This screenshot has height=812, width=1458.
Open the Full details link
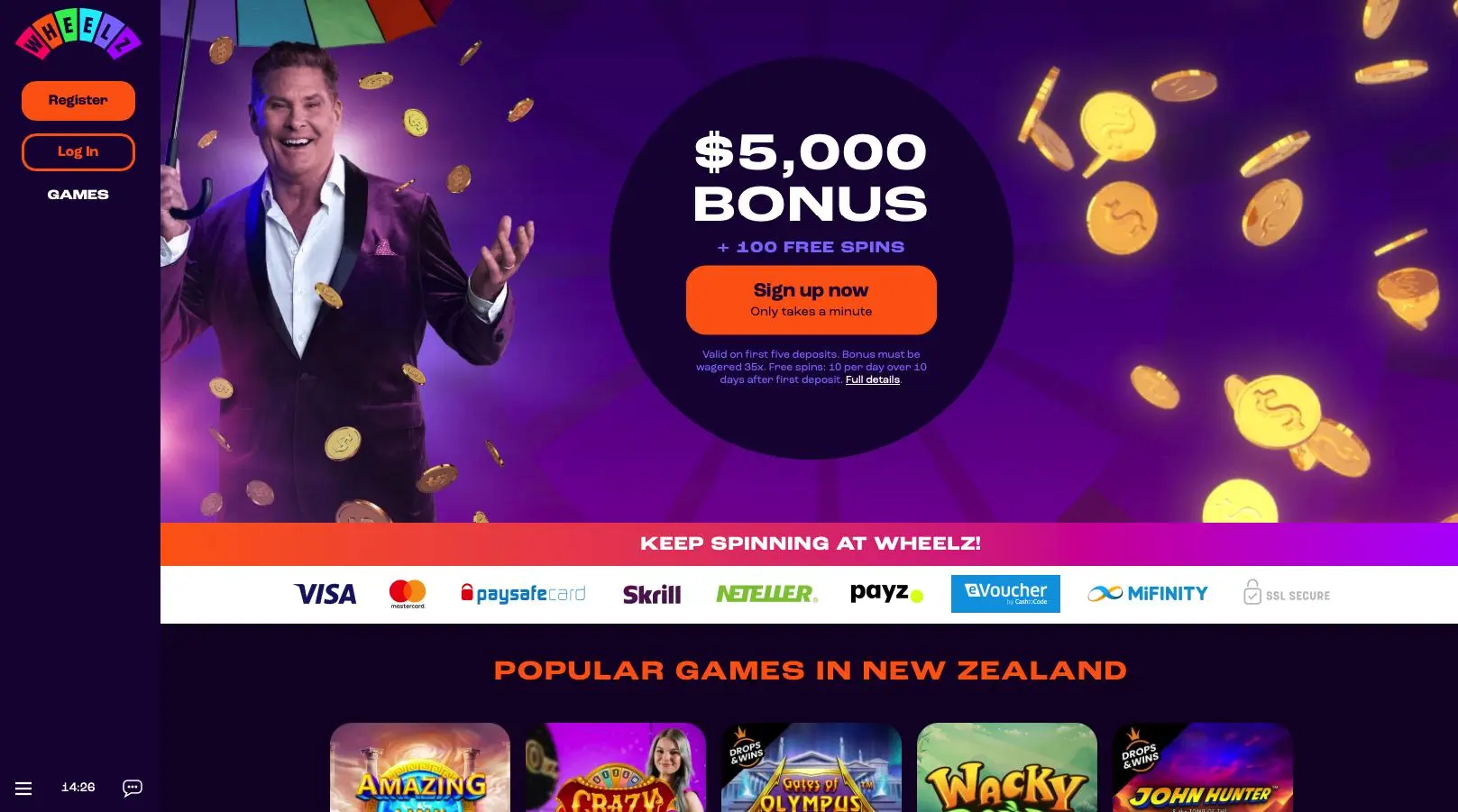872,379
